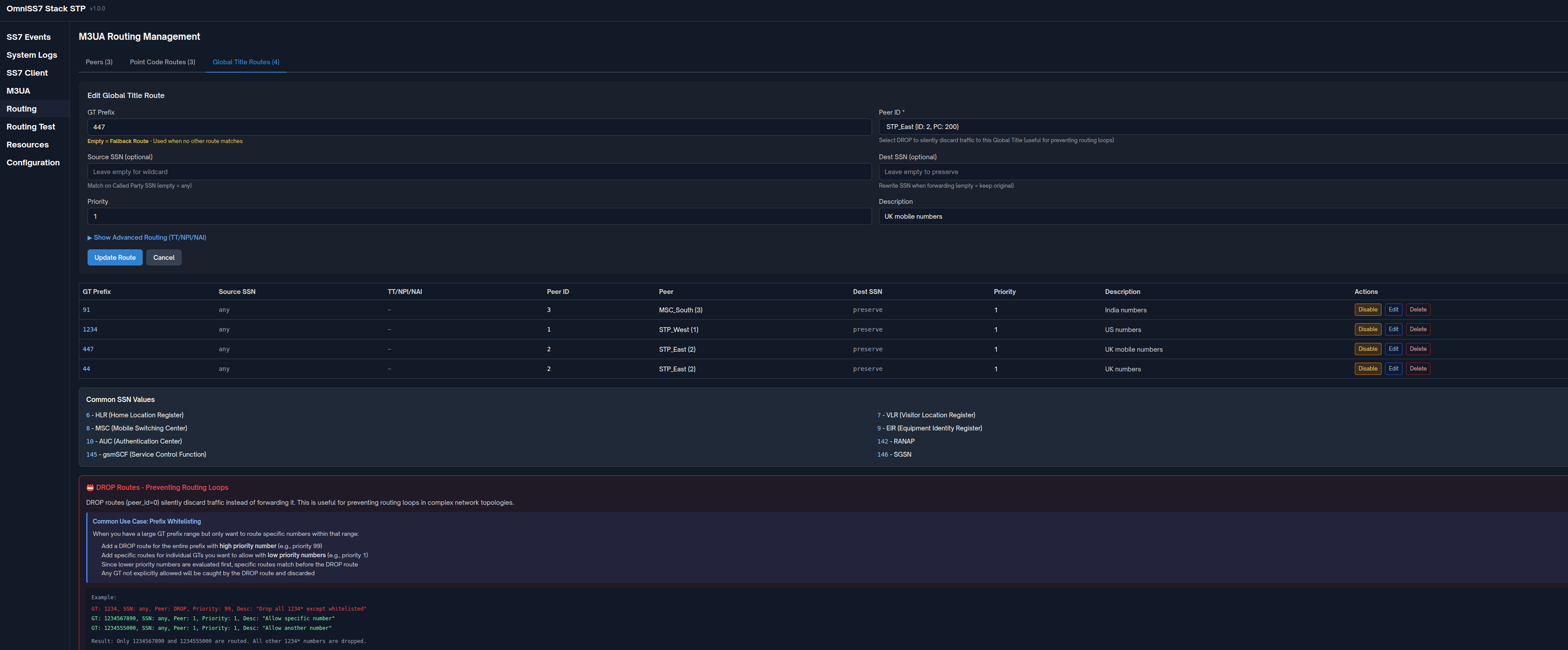The height and width of the screenshot is (650, 1568).
Task: Cancel editing the route
Action: [164, 258]
